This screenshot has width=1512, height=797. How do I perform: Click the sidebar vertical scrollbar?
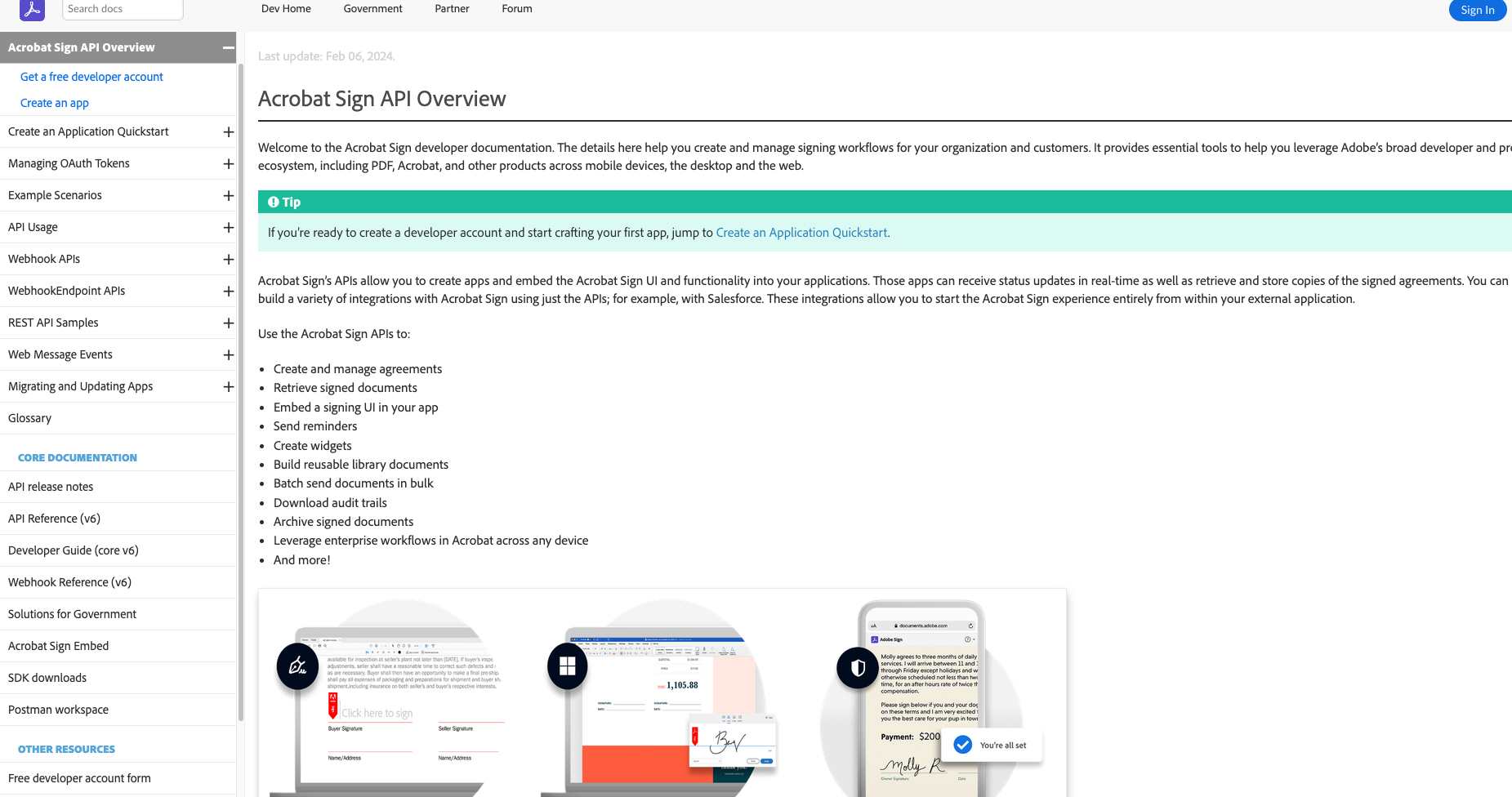click(x=240, y=392)
